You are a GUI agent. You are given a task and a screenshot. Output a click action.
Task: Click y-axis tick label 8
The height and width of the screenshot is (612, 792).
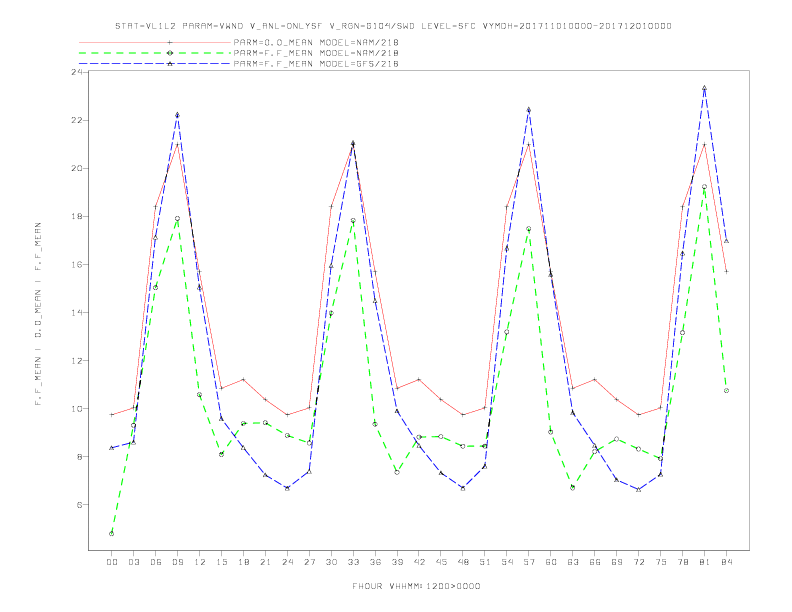point(80,456)
